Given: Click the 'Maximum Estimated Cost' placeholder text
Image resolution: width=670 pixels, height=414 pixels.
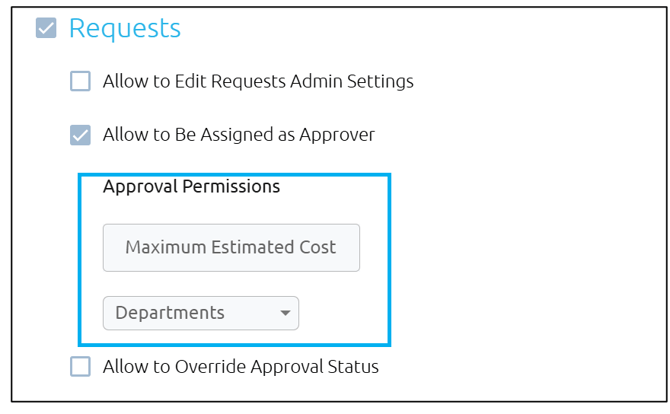Looking at the screenshot, I should (x=231, y=247).
